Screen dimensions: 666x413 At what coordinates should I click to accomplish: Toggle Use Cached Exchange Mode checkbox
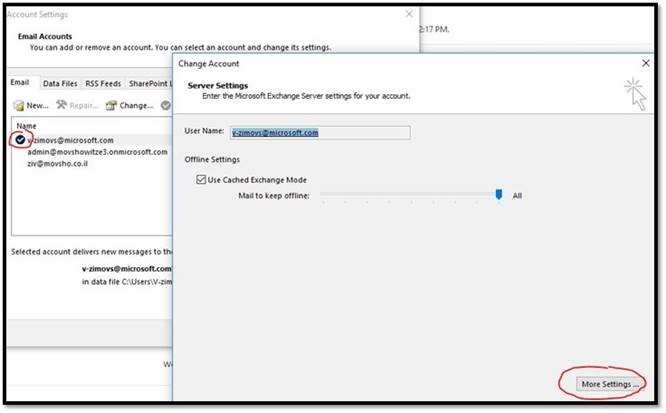coord(203,178)
